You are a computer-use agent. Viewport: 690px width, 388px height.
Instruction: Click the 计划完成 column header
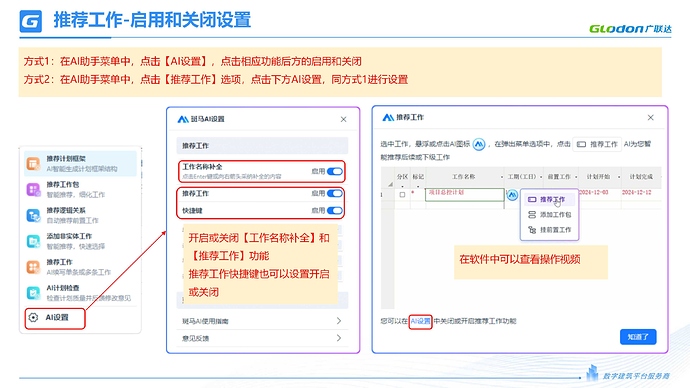coord(641,176)
